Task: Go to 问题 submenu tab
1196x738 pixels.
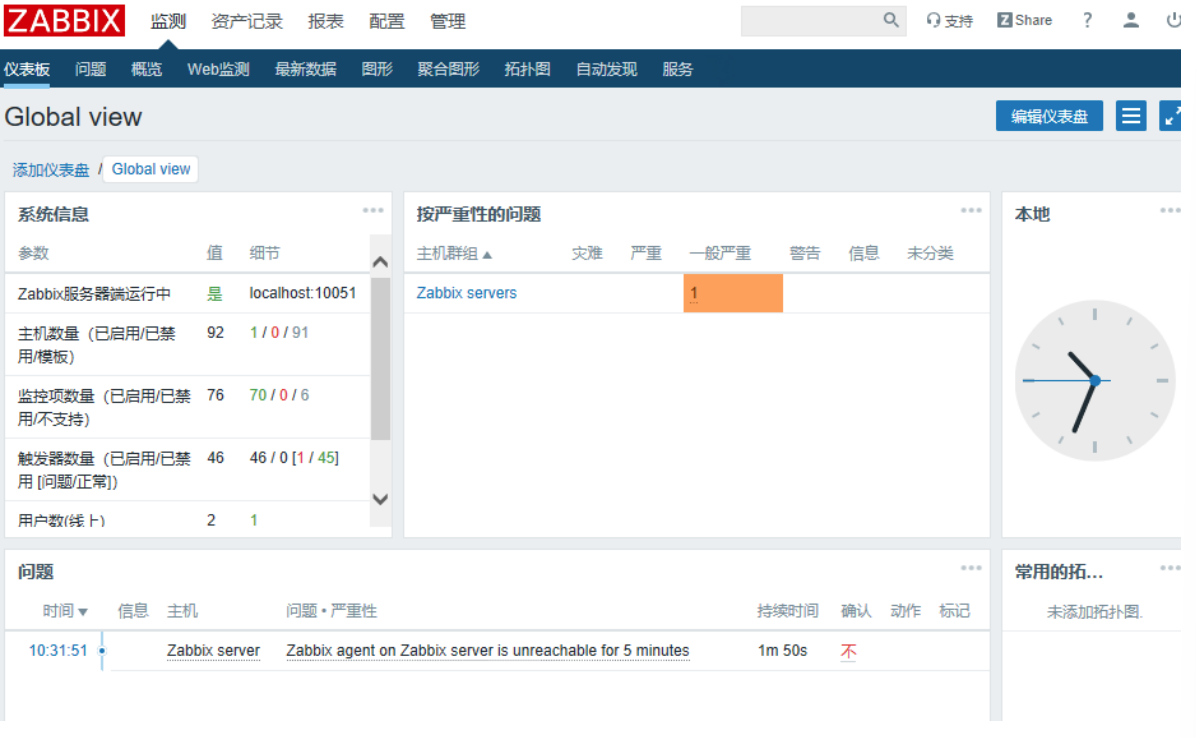Action: [91, 69]
